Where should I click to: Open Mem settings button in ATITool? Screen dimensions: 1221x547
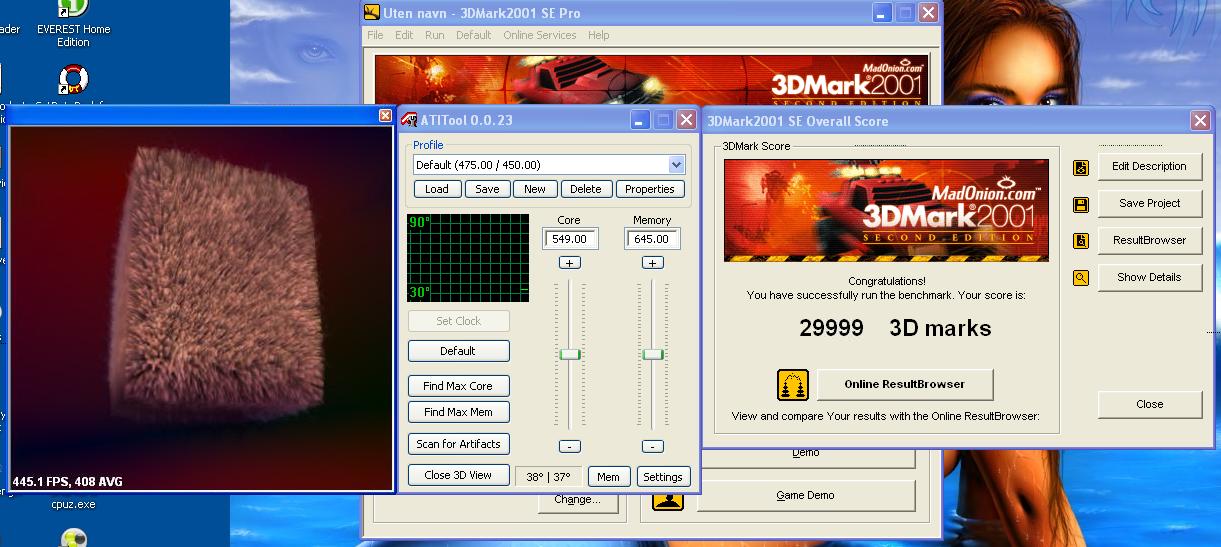609,477
